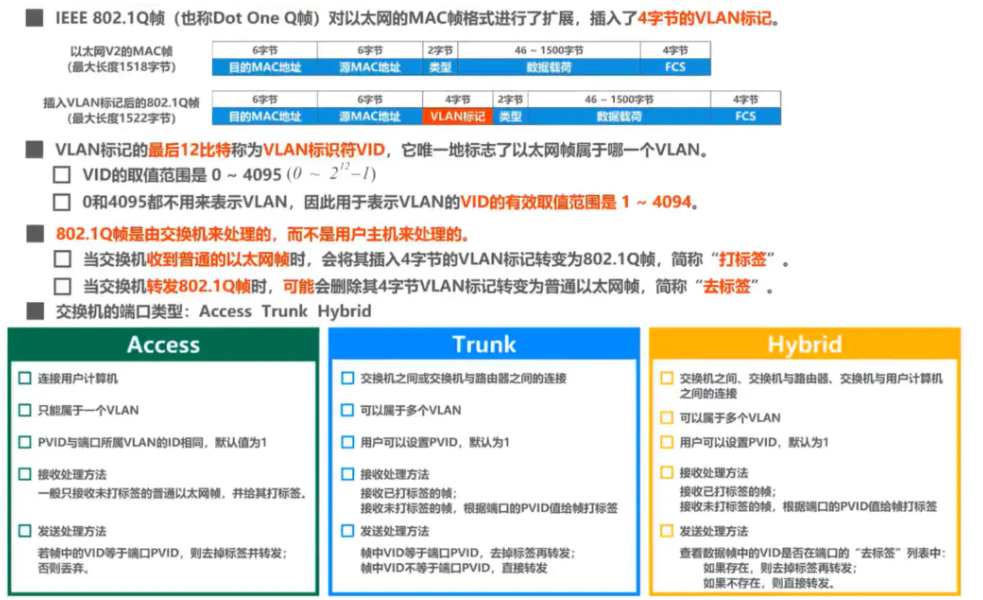Click the bullet icon before 交换机的端口类型
The width and height of the screenshot is (983, 600).
35,311
